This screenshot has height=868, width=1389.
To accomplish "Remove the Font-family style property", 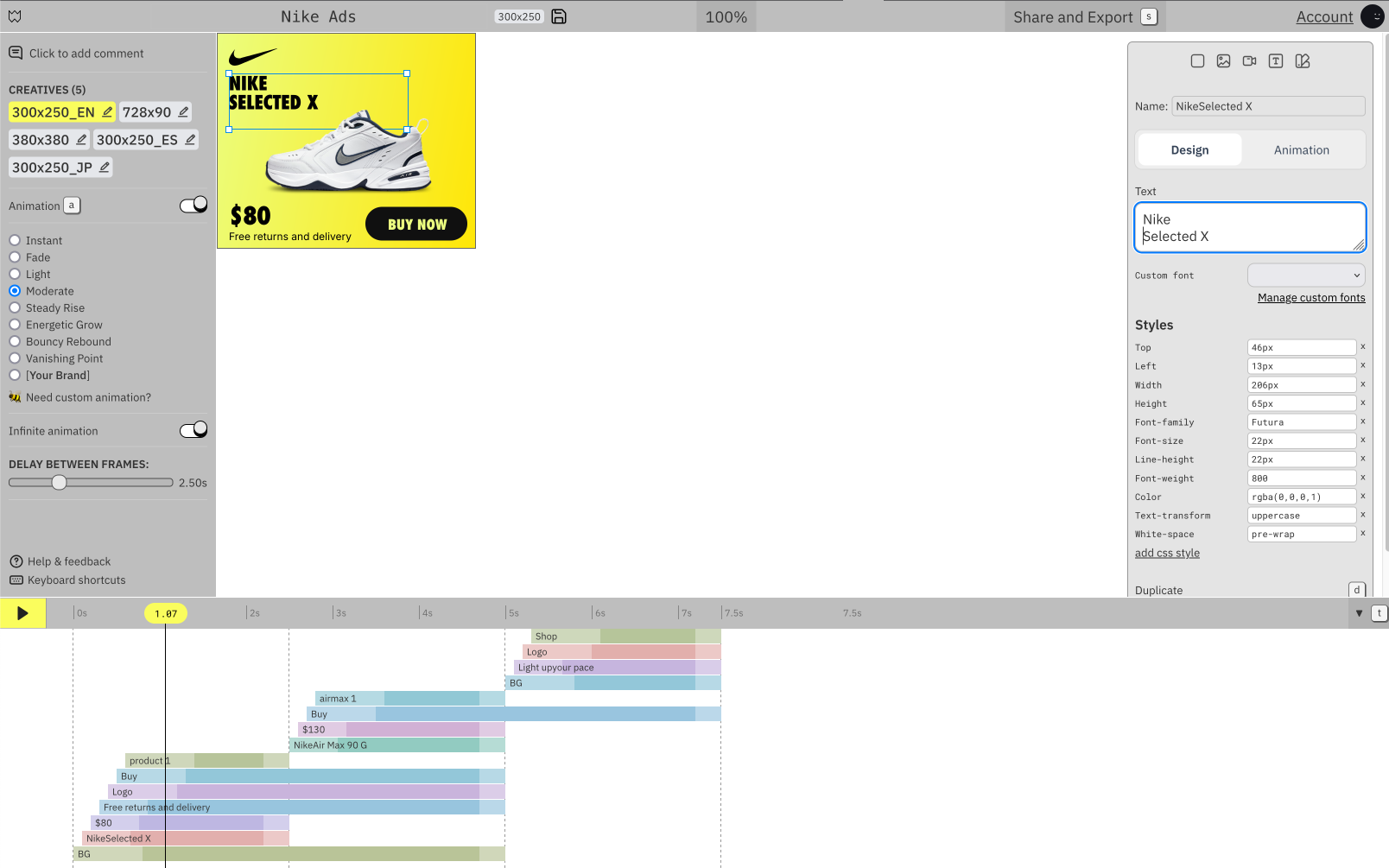I will (1363, 421).
